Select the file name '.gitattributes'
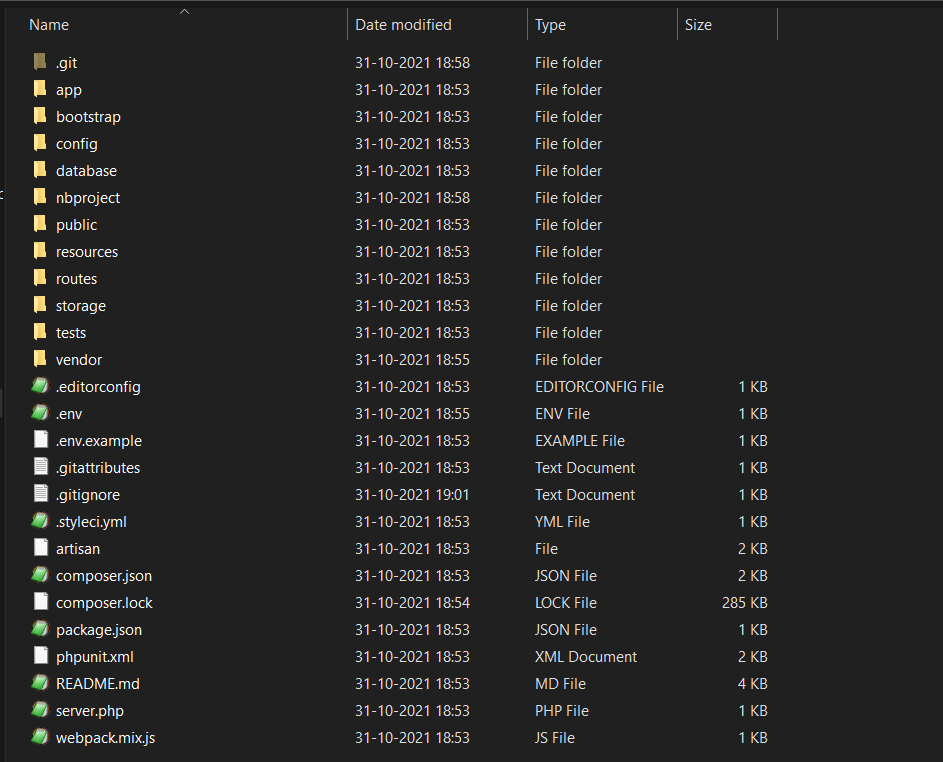This screenshot has height=762, width=943. click(97, 468)
